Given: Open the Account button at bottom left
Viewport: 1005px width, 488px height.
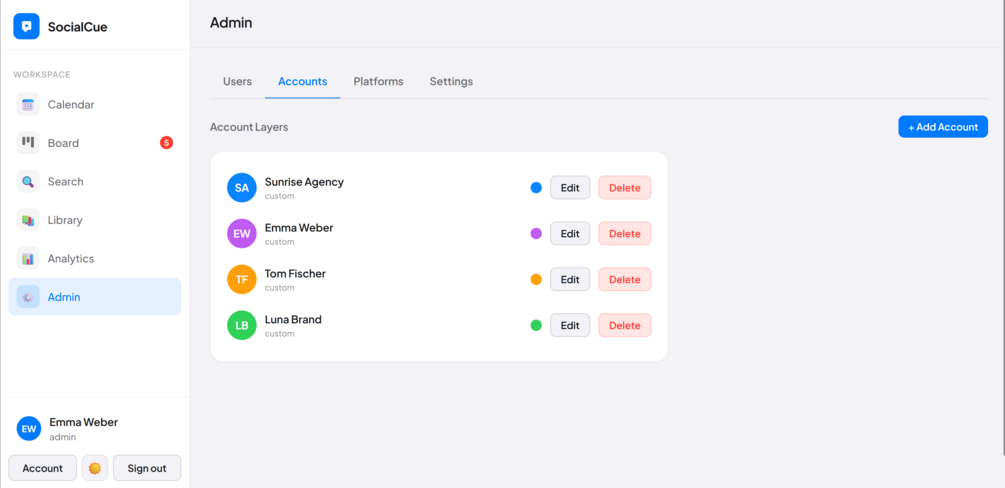Looking at the screenshot, I should coord(42,468).
